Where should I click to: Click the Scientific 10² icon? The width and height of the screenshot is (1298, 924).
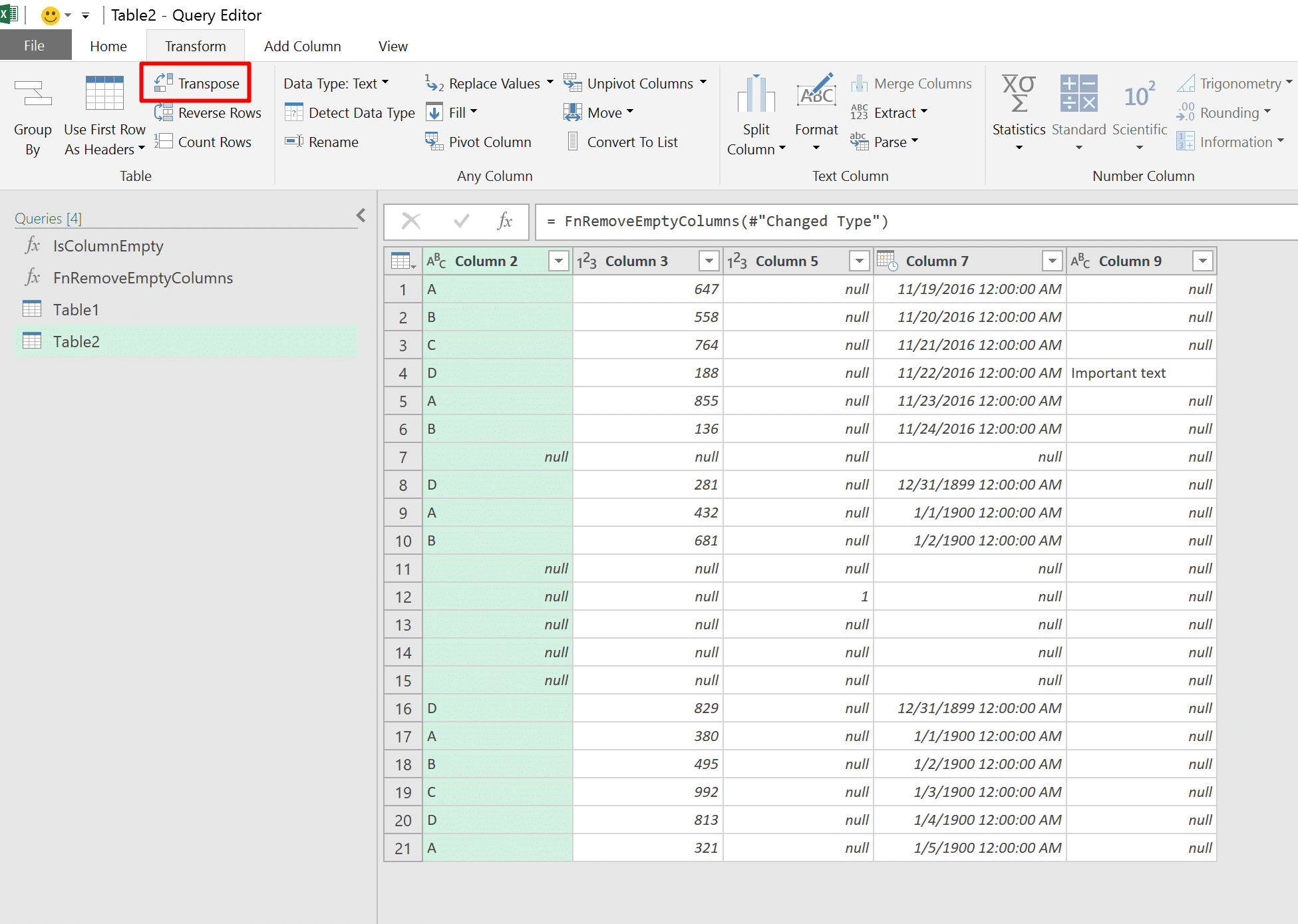click(x=1140, y=94)
